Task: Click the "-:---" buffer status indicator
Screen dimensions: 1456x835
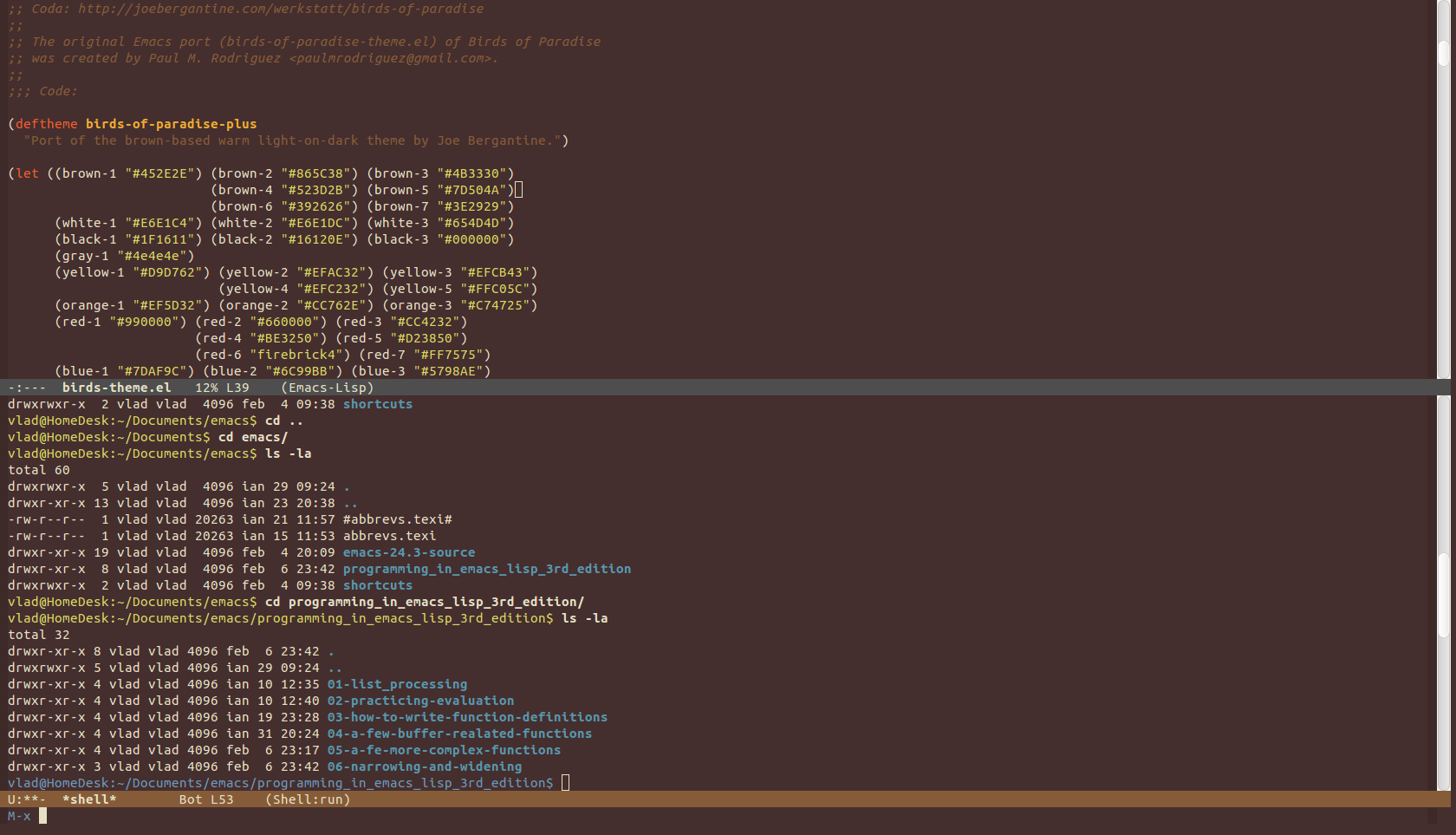Action: 27,388
